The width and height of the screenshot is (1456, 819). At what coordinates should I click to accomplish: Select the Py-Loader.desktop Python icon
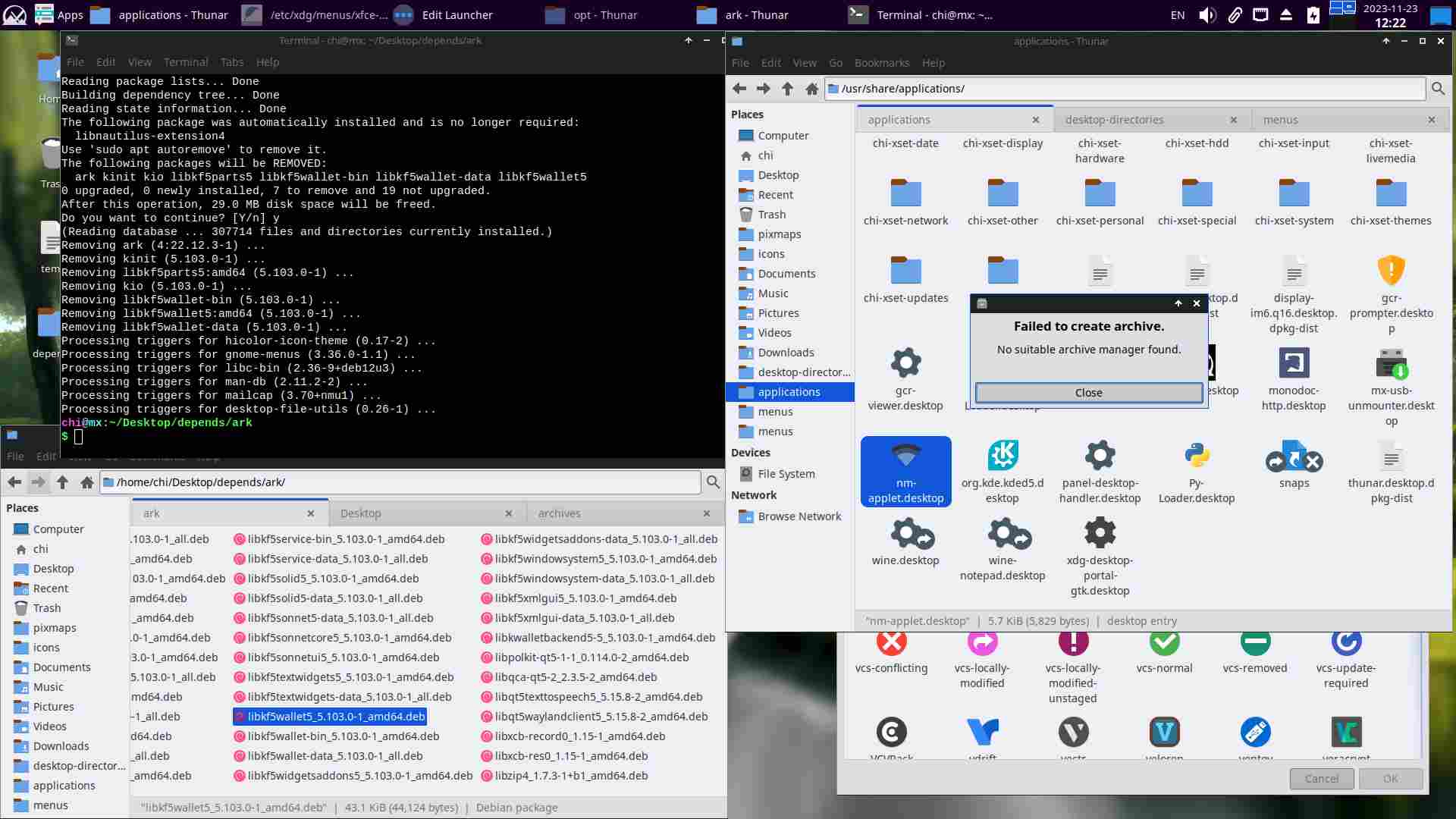(x=1197, y=456)
